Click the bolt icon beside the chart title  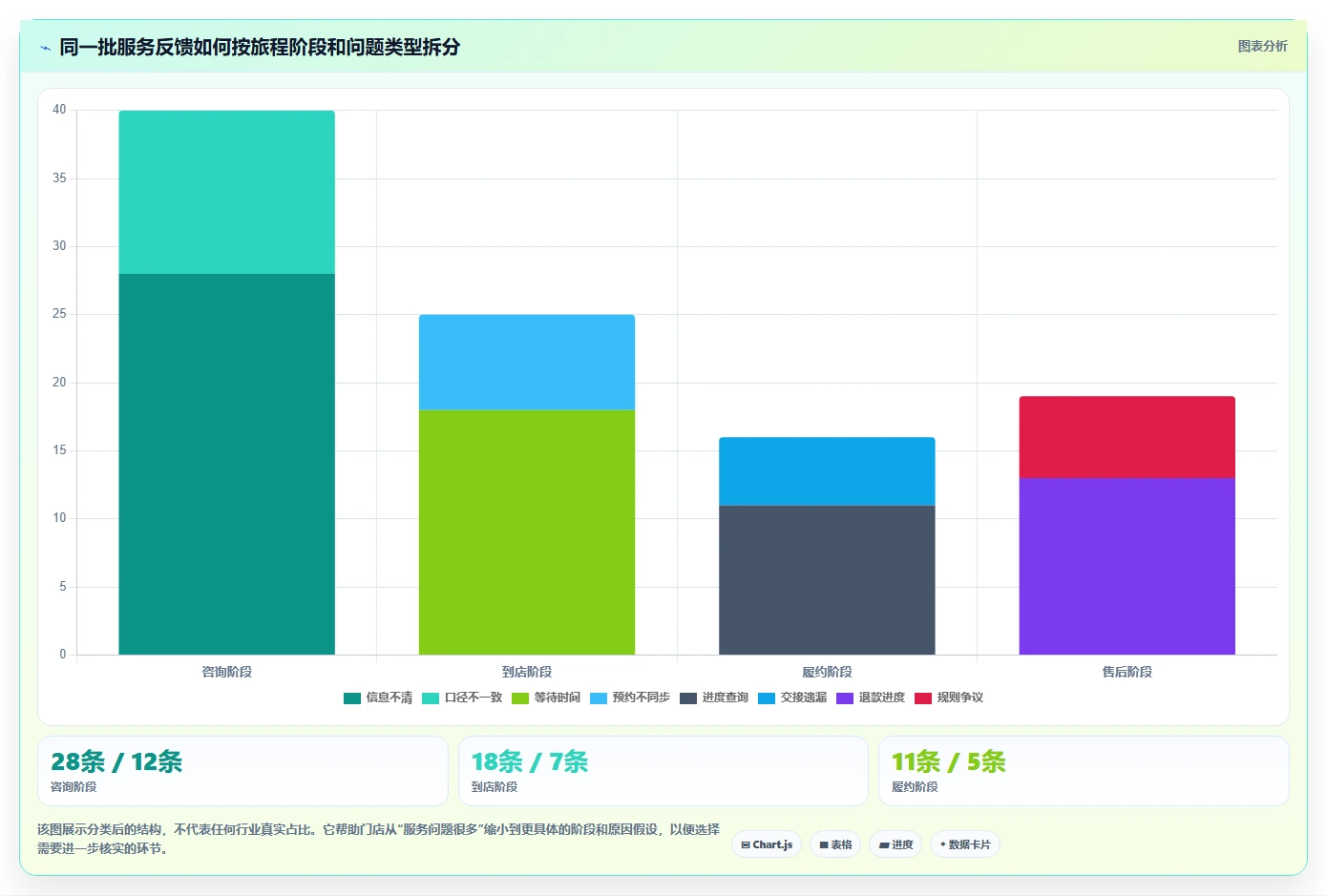[x=45, y=48]
